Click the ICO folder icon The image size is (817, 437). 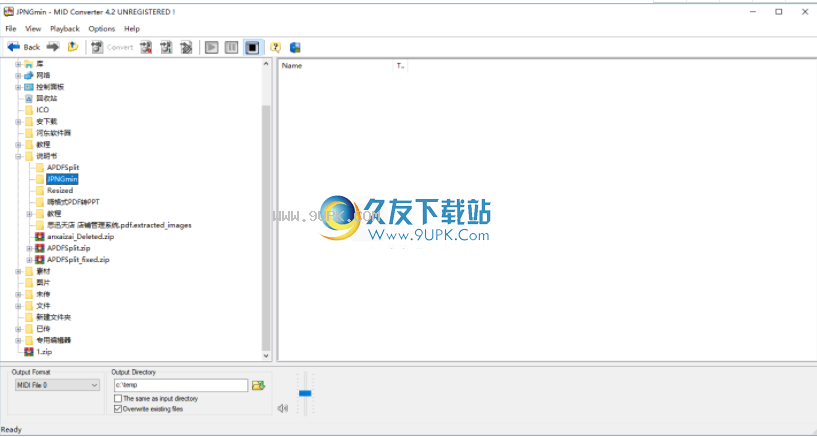pos(29,110)
